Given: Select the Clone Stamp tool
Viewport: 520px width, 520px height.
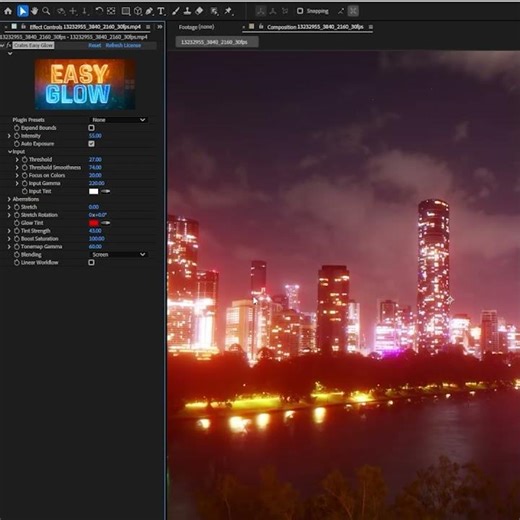Looking at the screenshot, I should [x=187, y=11].
